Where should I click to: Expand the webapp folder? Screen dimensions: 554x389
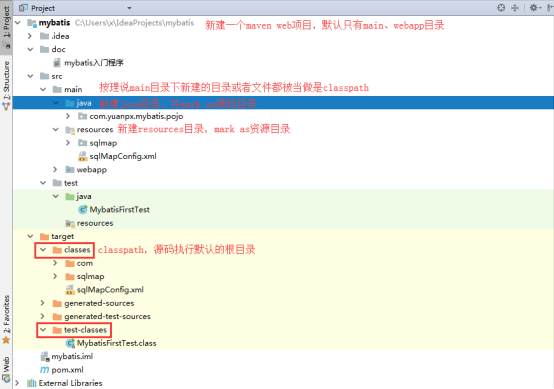(x=55, y=170)
